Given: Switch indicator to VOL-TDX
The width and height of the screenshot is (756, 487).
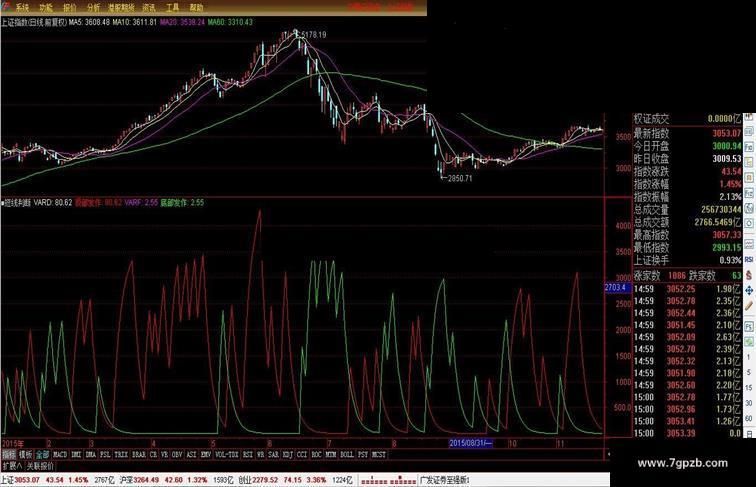Looking at the screenshot, I should [227, 454].
